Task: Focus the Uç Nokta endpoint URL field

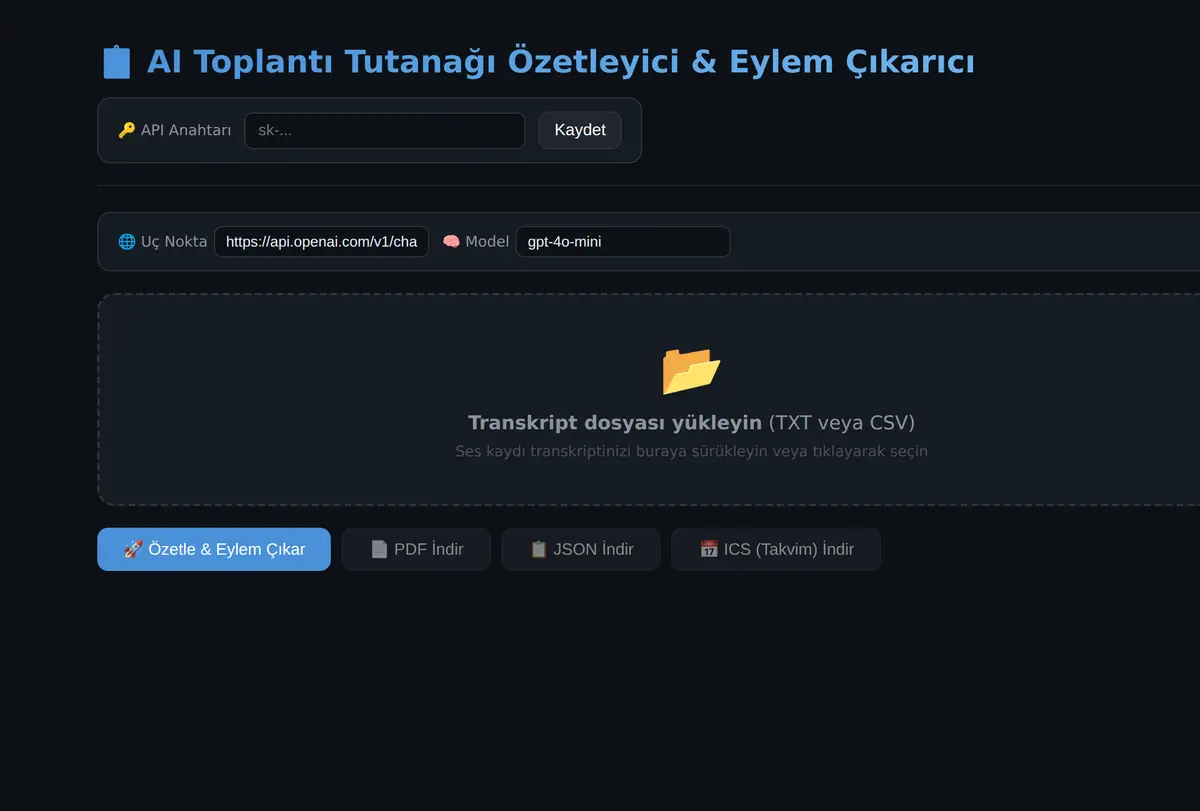Action: click(x=321, y=241)
